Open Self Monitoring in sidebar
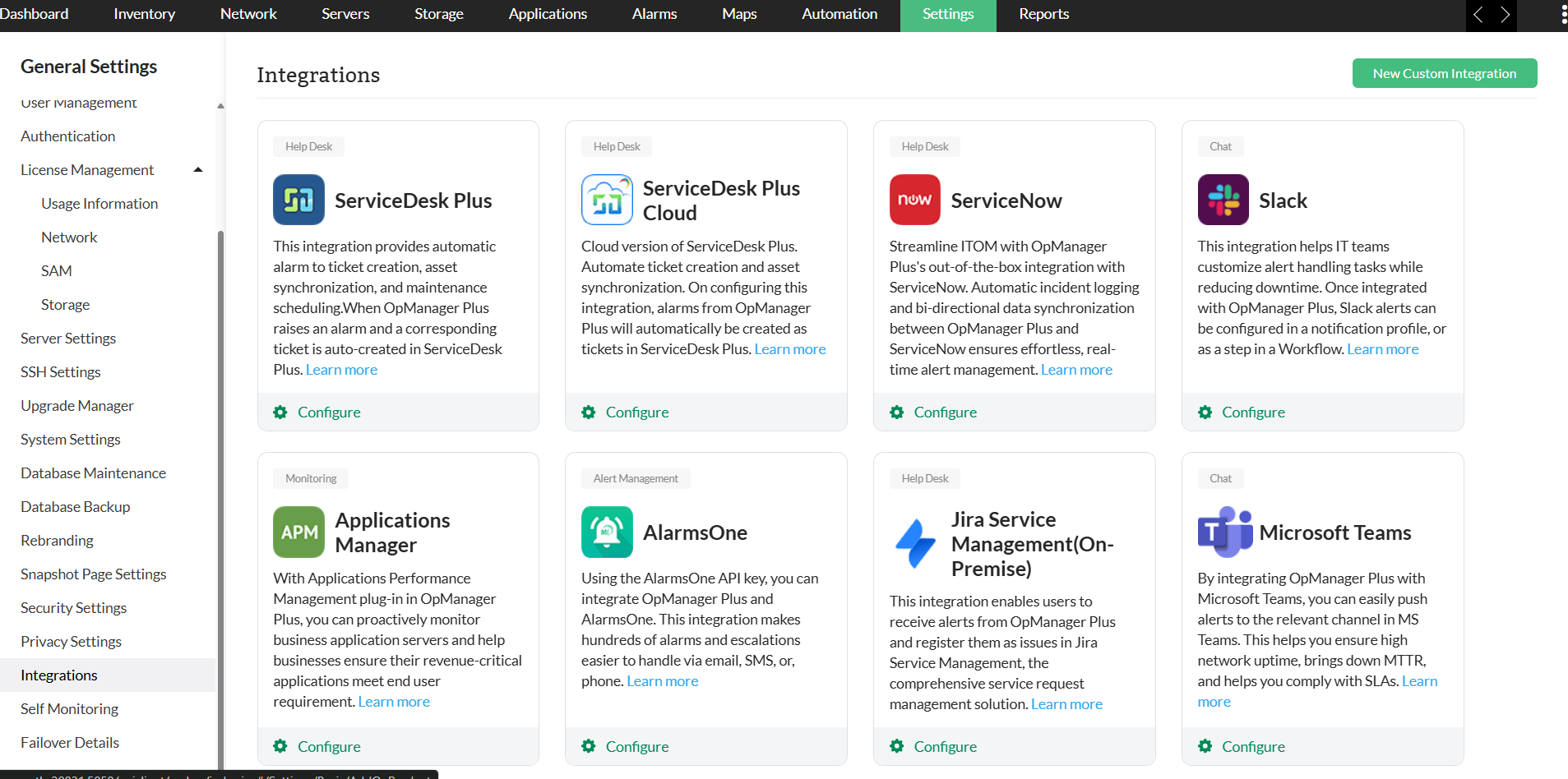The height and width of the screenshot is (779, 1568). [70, 708]
